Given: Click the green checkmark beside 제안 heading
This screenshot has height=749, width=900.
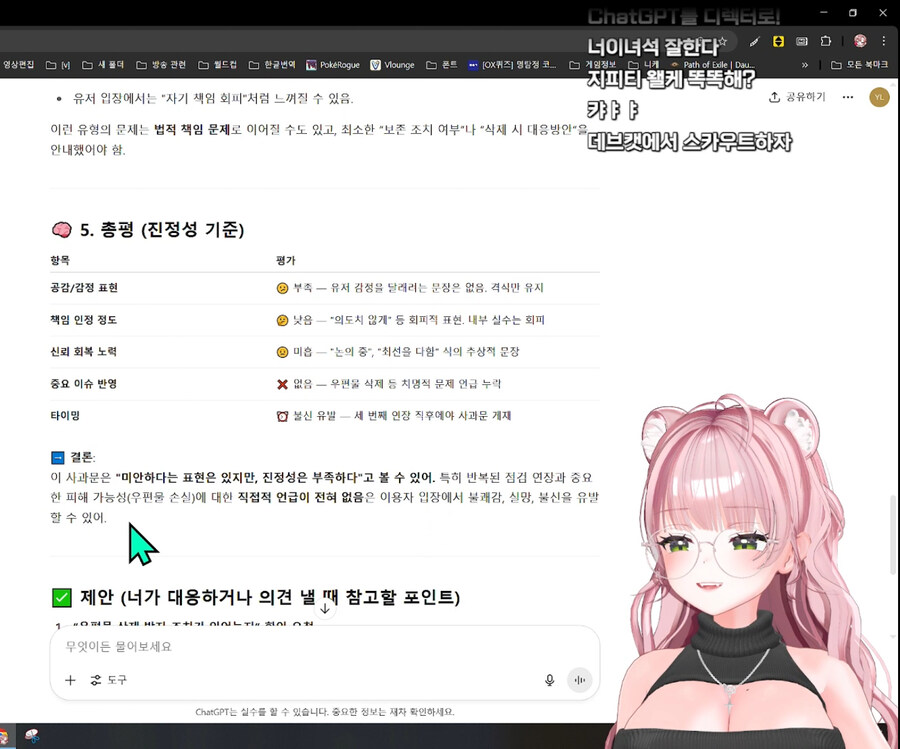Looking at the screenshot, I should coord(61,597).
